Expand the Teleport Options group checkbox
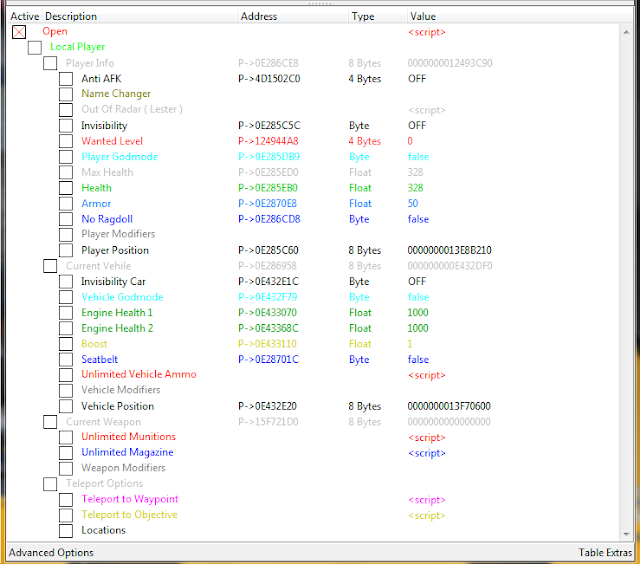Screen dimensions: 640x564 coord(50,484)
